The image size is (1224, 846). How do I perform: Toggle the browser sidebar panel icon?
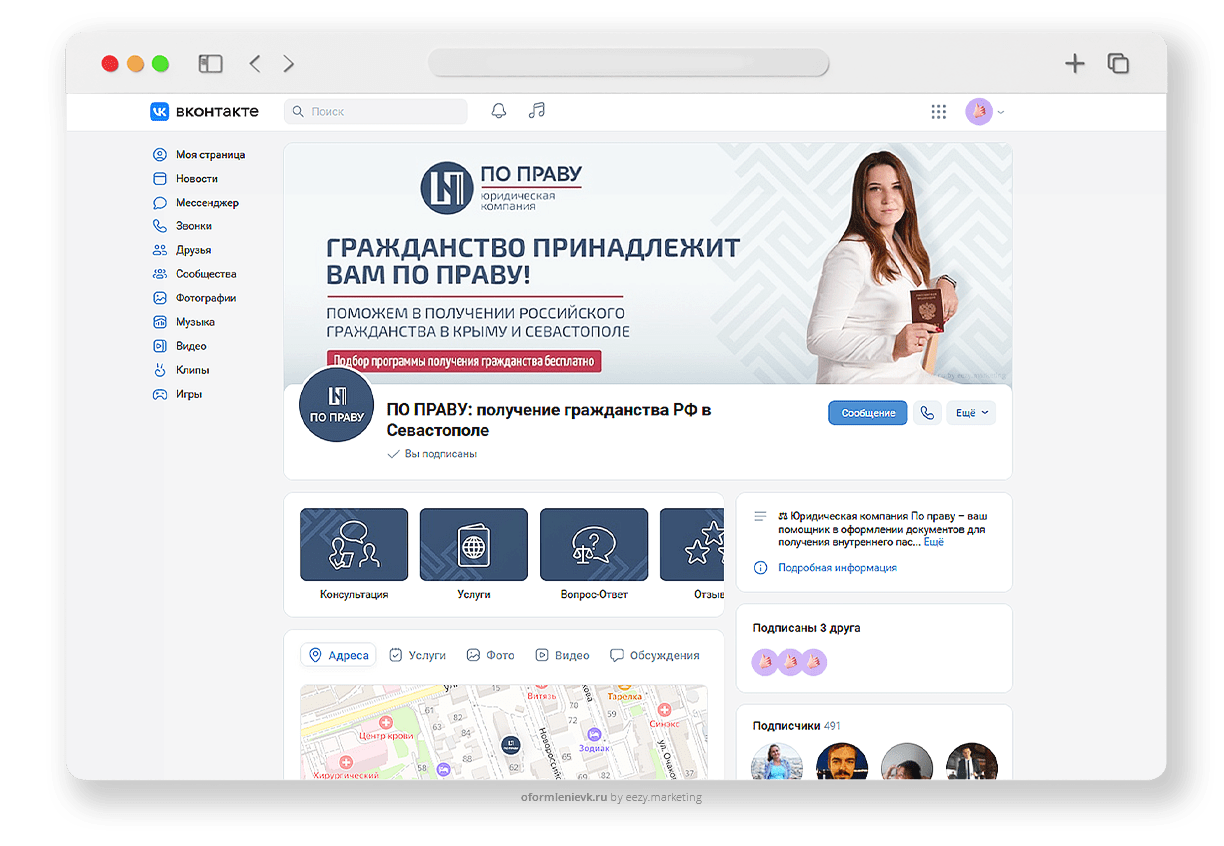210,64
